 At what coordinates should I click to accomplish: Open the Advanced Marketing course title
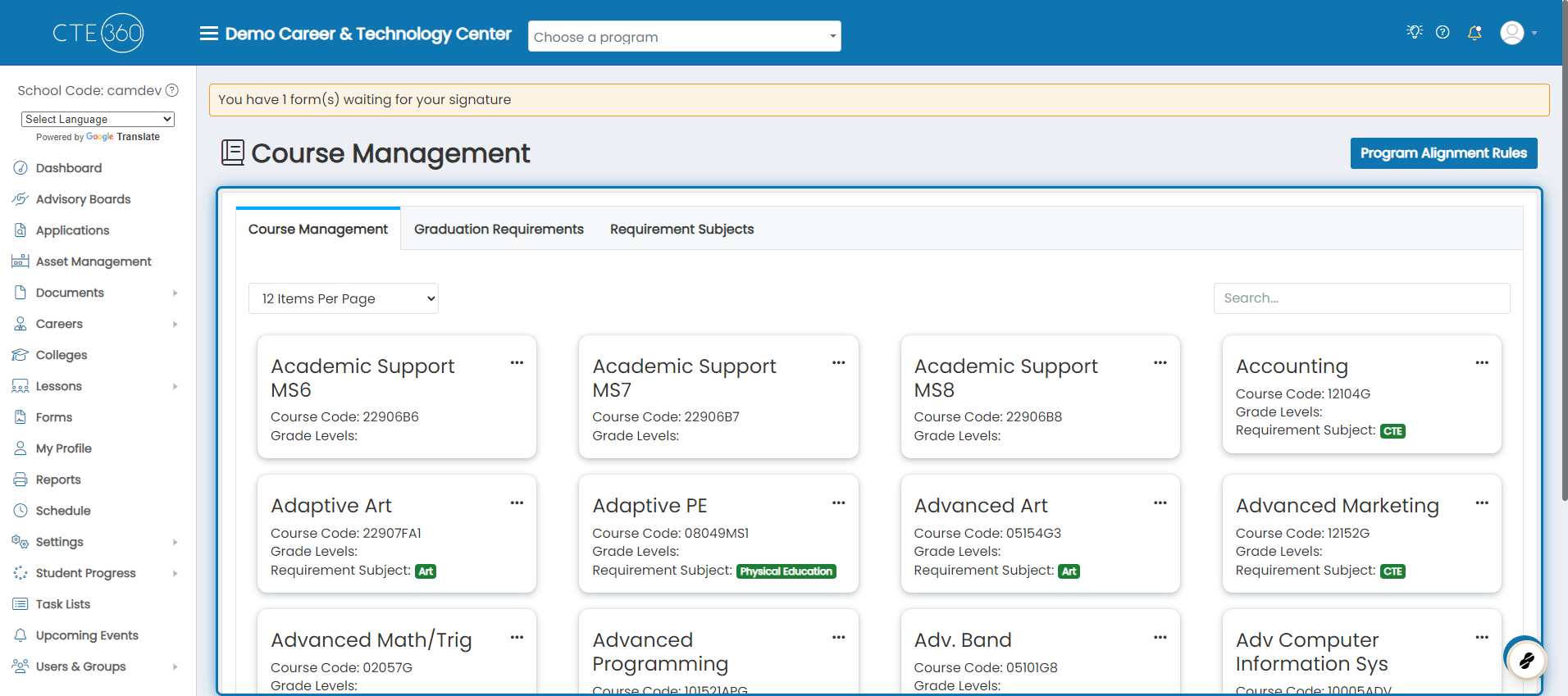[x=1337, y=506]
